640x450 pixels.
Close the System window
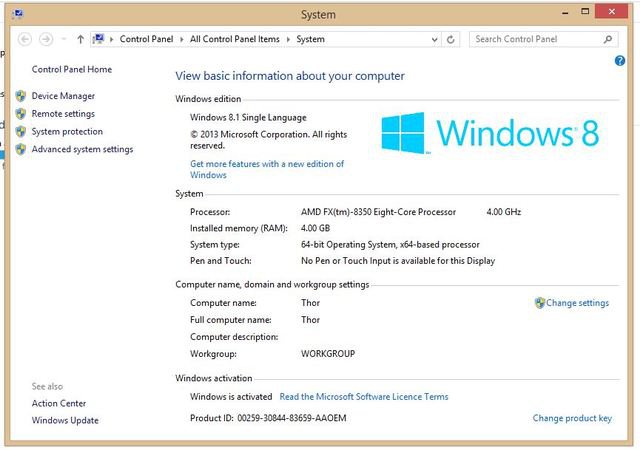[611, 11]
